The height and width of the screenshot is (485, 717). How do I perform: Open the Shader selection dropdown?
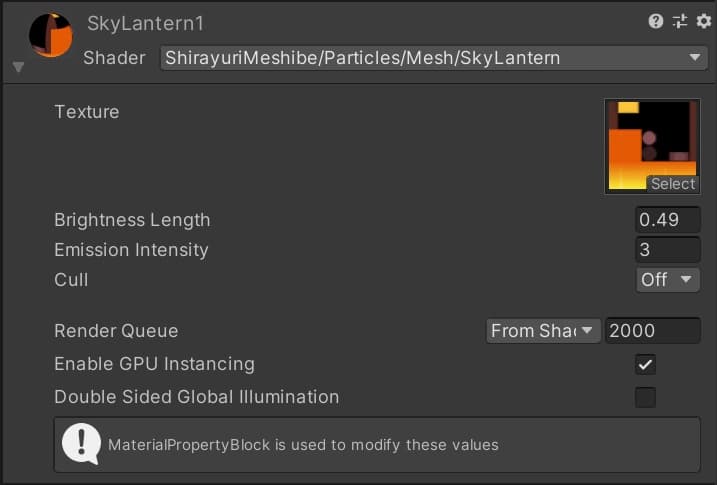tap(434, 58)
